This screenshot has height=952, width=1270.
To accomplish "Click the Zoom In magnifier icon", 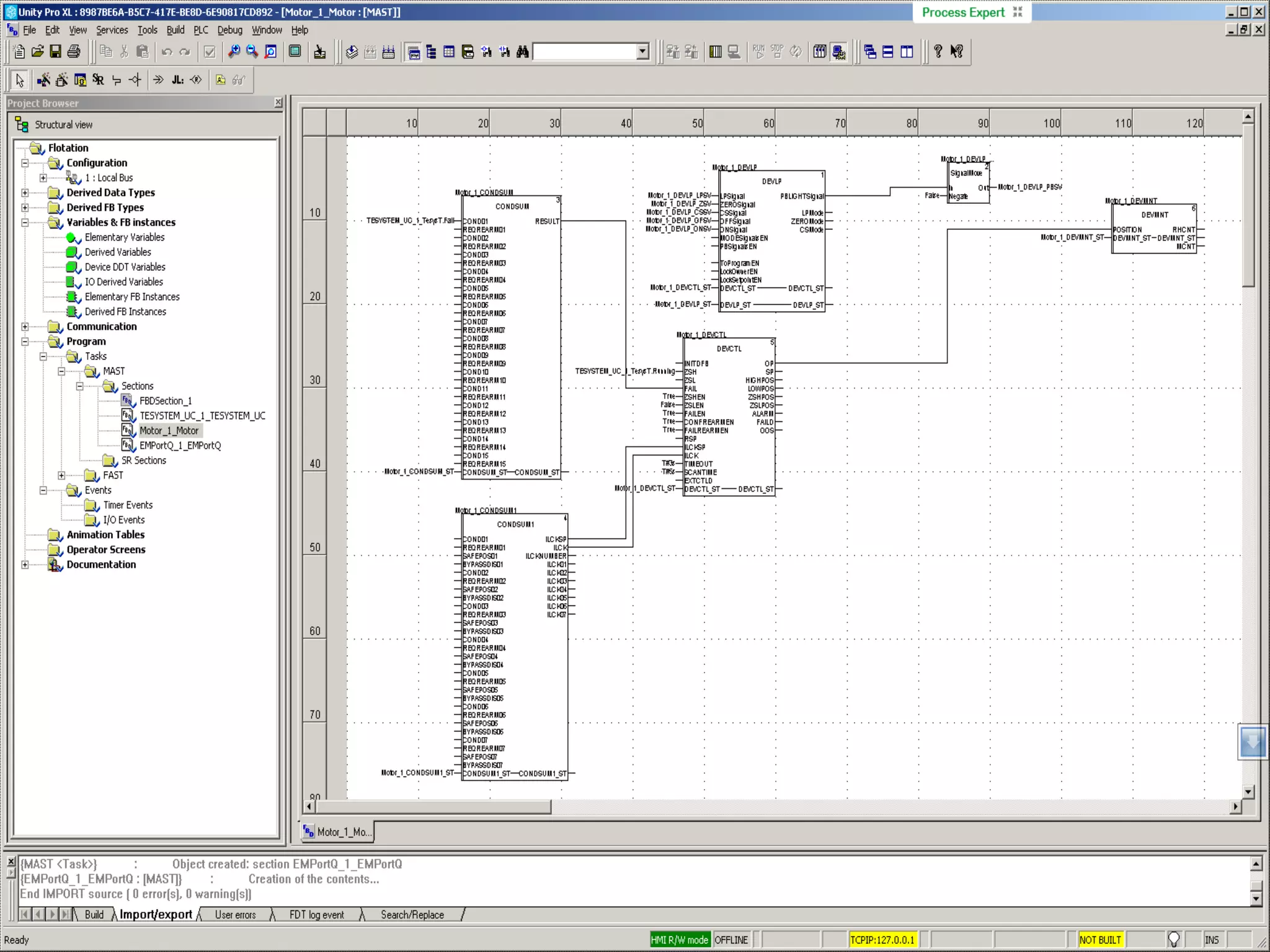I will 234,52.
